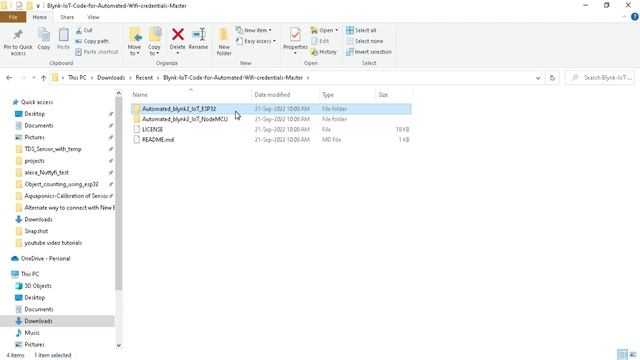This screenshot has width=640, height=360.
Task: Open Music under This PC
Action: (x=32, y=333)
